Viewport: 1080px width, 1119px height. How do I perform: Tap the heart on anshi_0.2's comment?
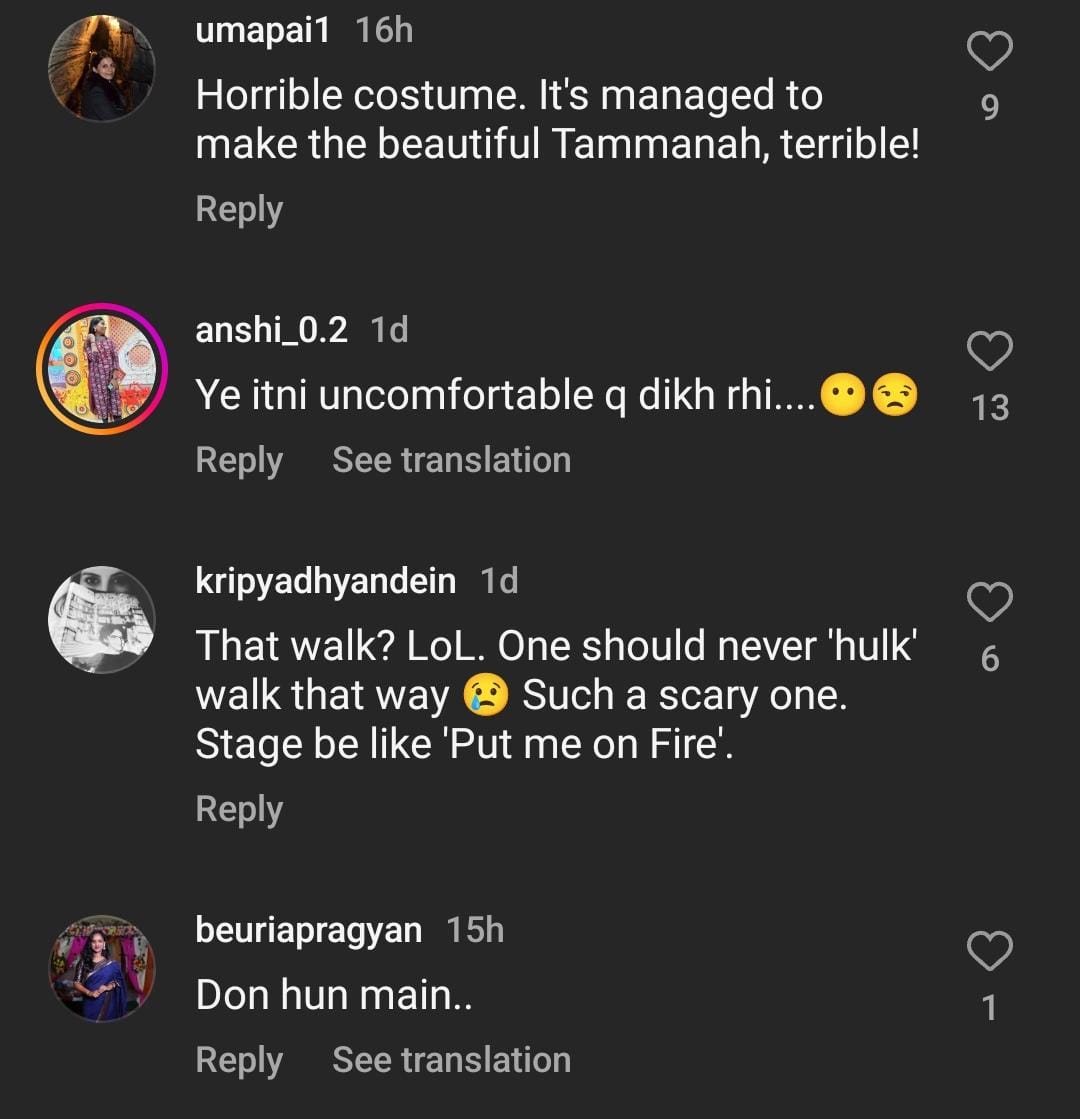point(990,352)
